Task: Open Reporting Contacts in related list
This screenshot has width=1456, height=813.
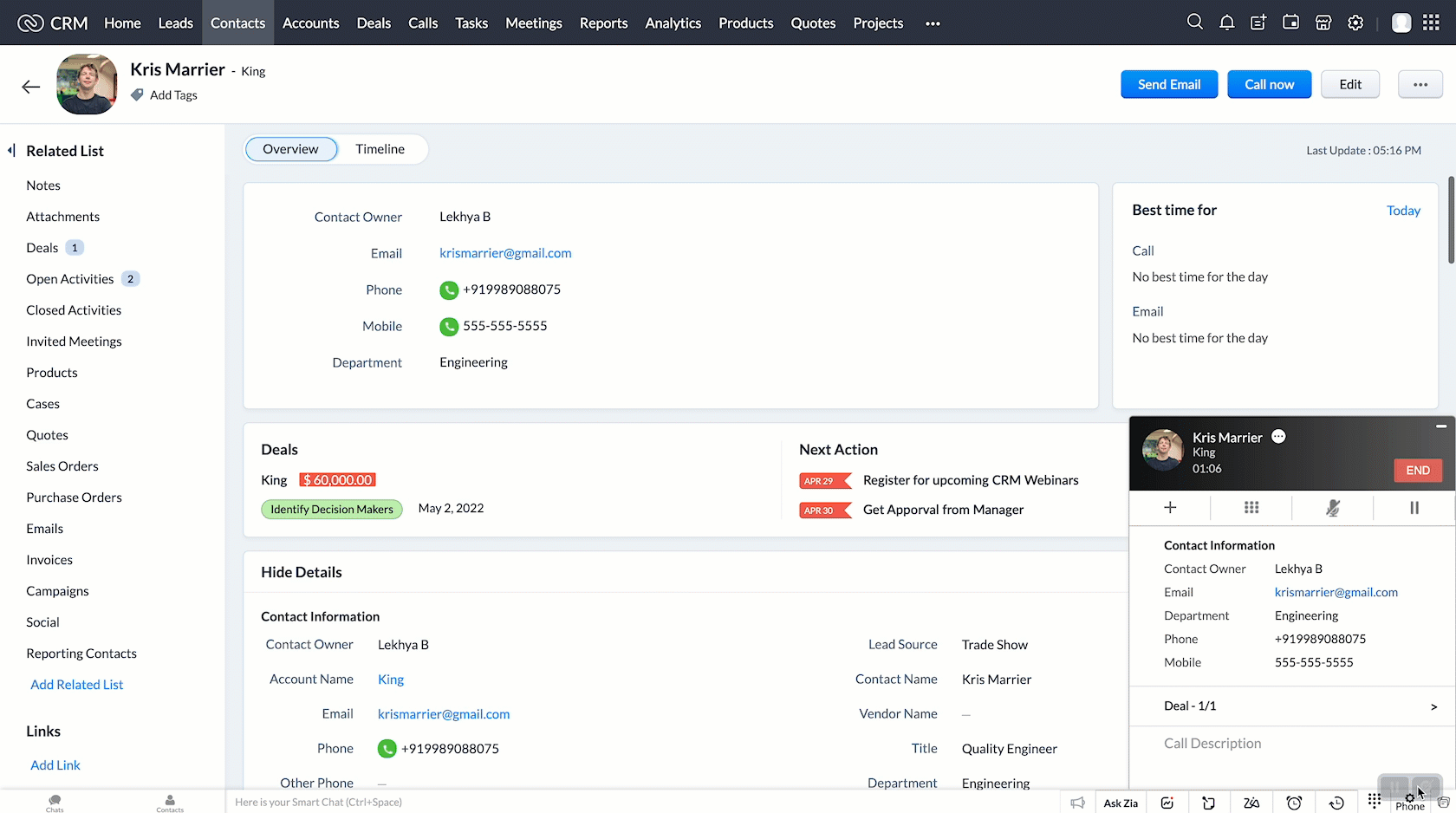Action: point(81,654)
